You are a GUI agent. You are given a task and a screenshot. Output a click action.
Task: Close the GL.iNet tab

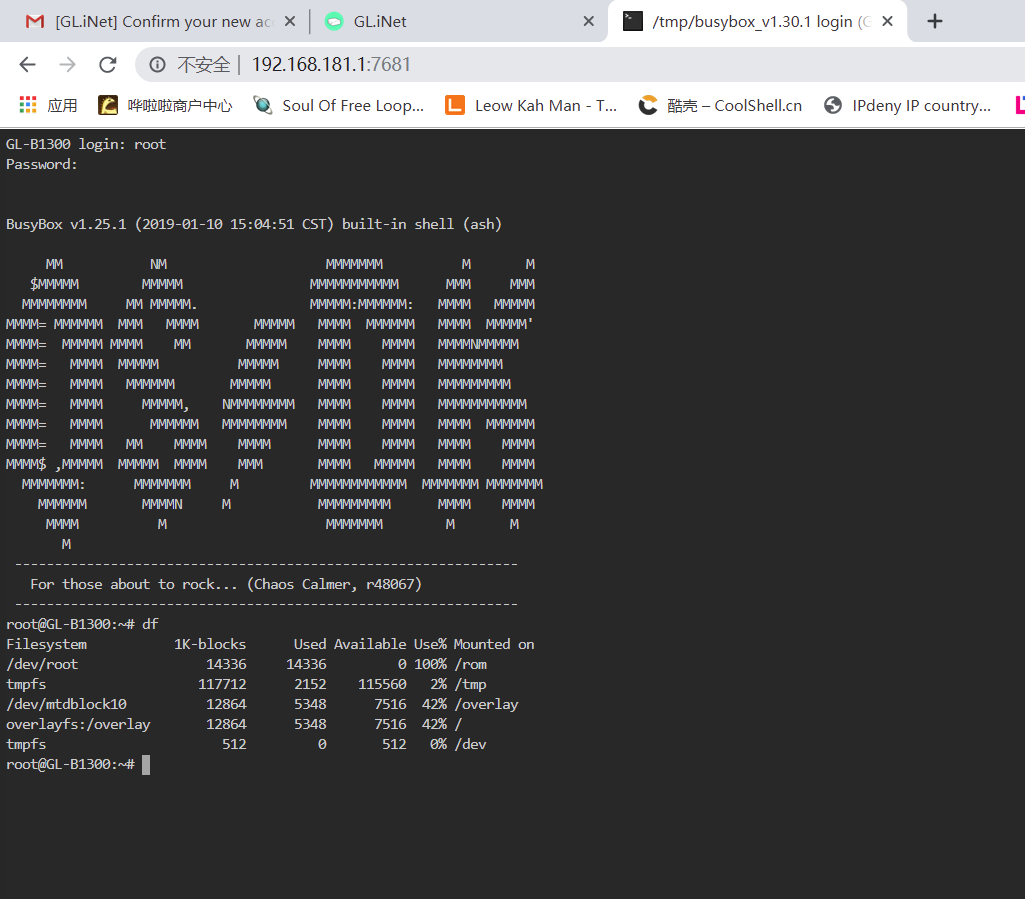pos(589,21)
